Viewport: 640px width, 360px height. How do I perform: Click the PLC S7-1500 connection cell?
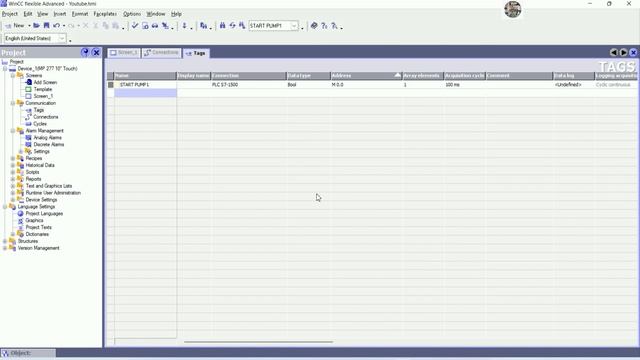tap(249, 85)
